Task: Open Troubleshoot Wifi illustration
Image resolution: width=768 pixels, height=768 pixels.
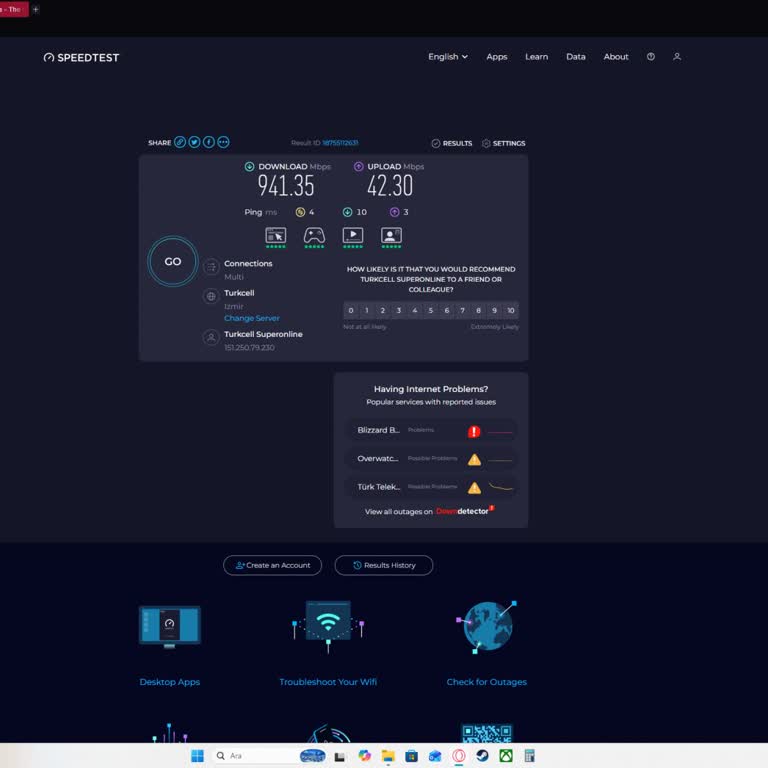Action: (328, 626)
